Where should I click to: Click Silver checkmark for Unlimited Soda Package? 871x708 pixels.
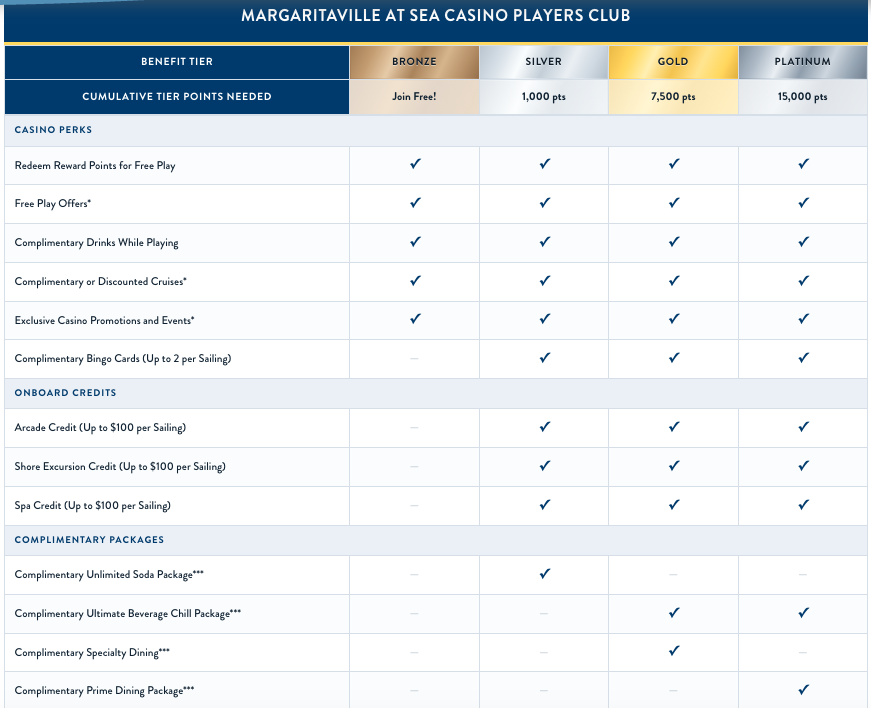click(544, 573)
